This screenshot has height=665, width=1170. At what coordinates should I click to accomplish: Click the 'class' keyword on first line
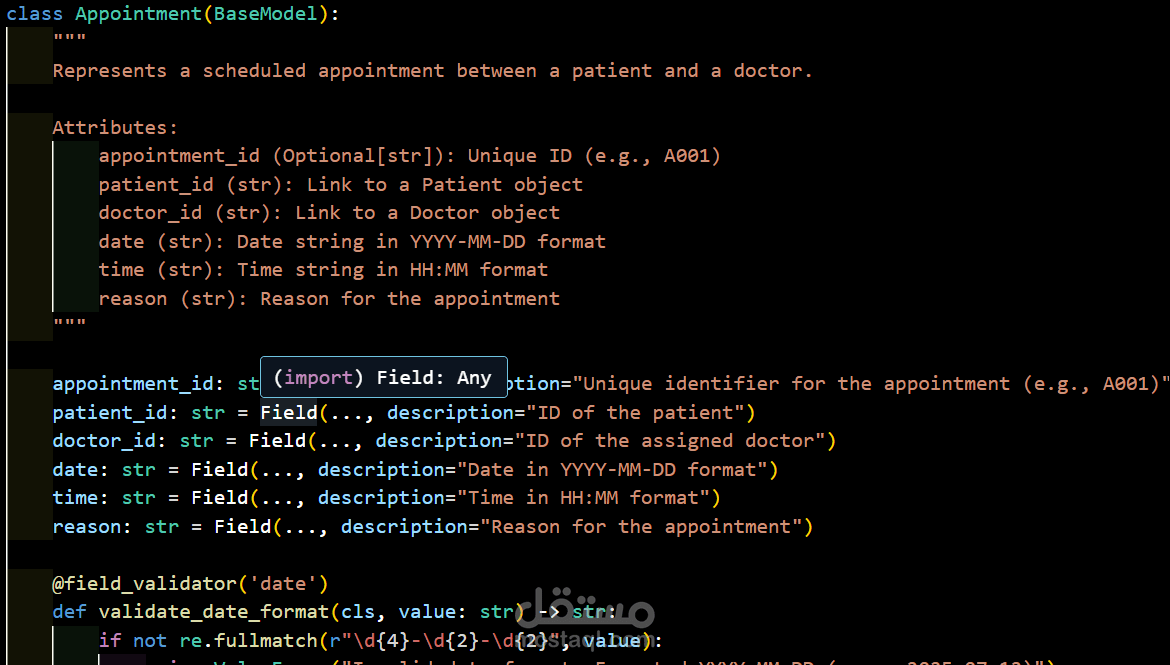point(35,14)
